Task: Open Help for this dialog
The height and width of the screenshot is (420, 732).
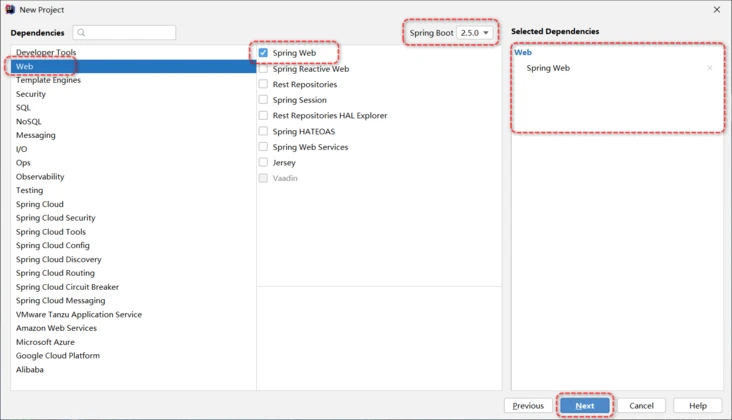Action: coord(698,406)
